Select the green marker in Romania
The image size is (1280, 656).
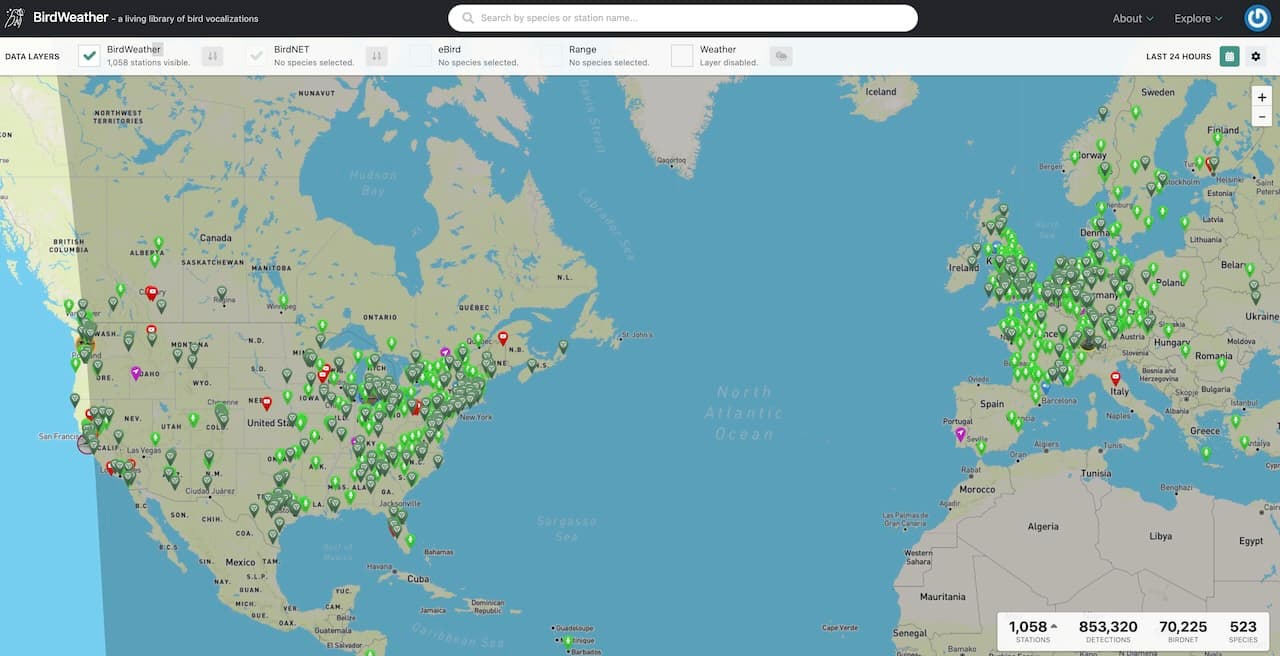[x=1222, y=364]
